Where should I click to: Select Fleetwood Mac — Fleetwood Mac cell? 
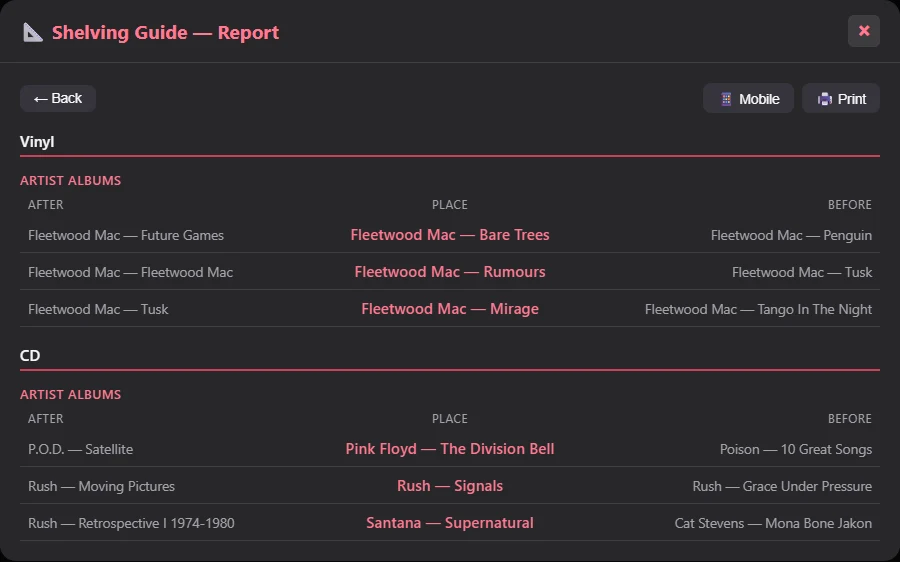(x=130, y=272)
